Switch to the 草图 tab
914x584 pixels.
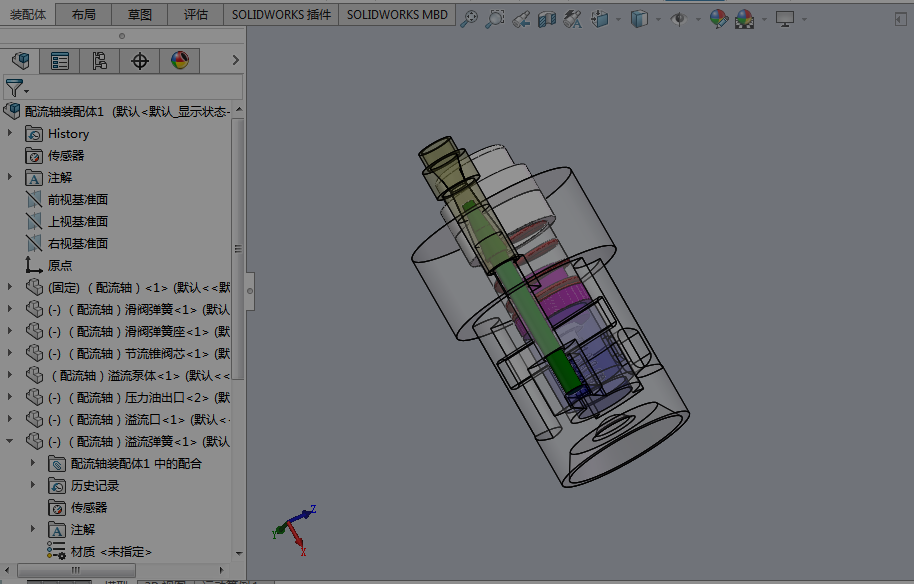(x=139, y=15)
